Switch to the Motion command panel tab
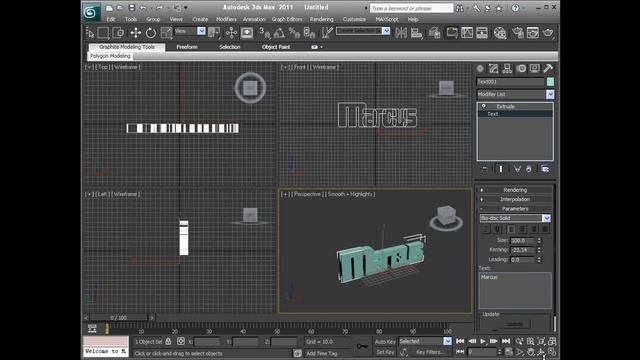This screenshot has width=640, height=360. pos(521,69)
